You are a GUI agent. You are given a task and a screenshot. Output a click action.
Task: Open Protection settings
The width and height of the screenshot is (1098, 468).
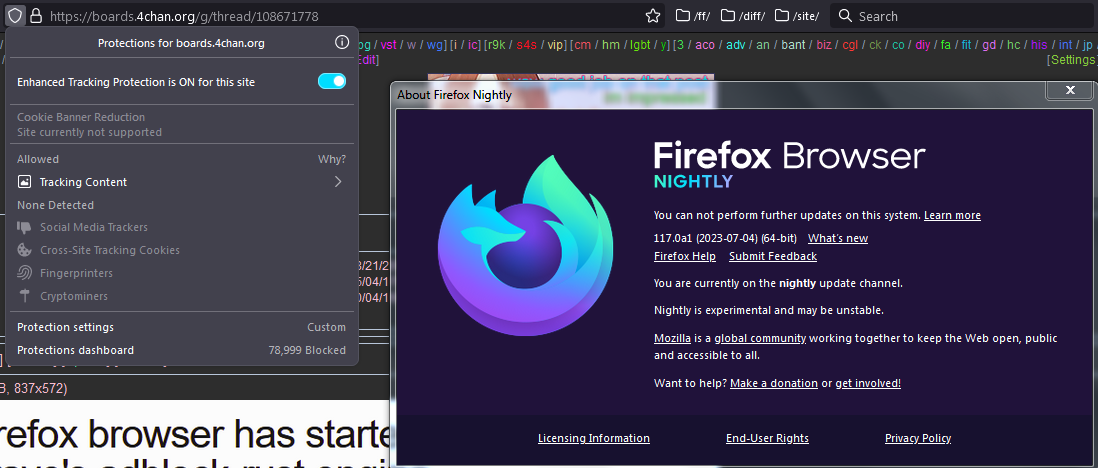(65, 327)
